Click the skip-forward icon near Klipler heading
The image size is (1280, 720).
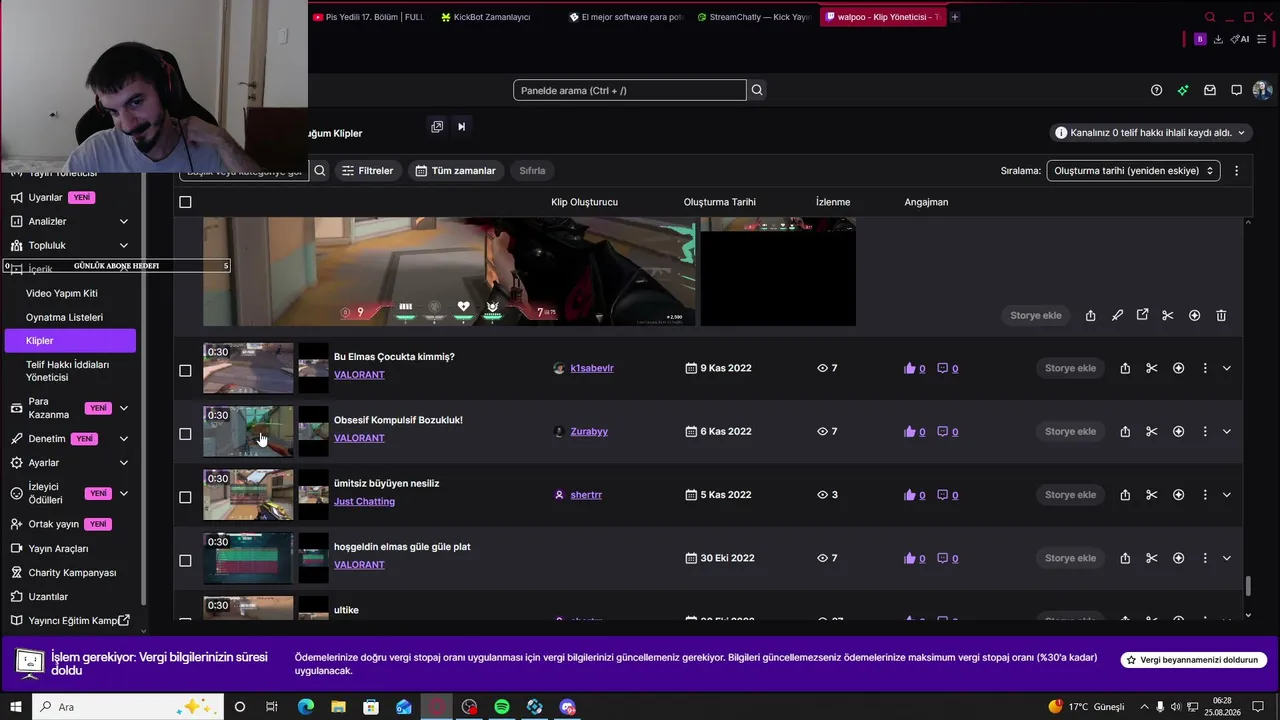click(461, 127)
